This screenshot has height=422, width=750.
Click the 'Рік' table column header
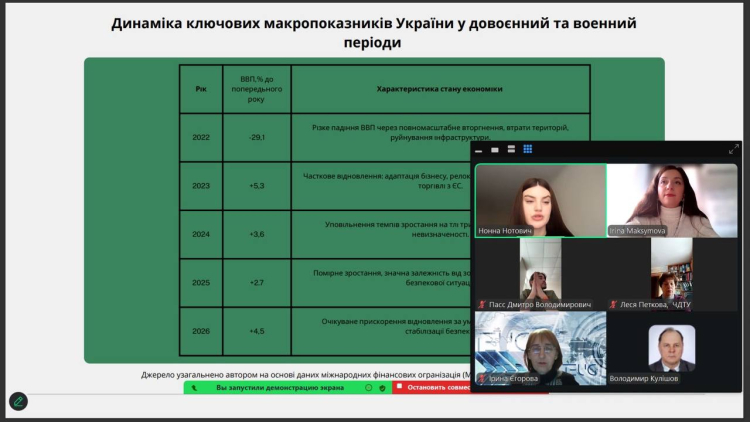click(201, 89)
